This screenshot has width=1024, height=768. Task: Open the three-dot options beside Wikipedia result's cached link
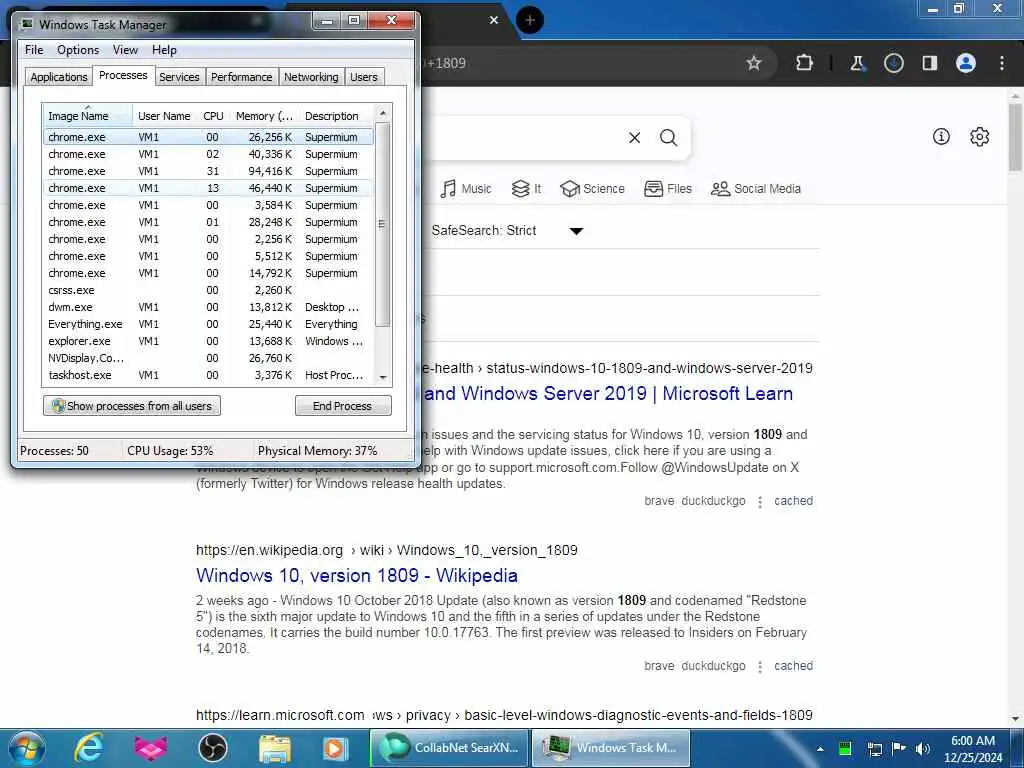[760, 667]
